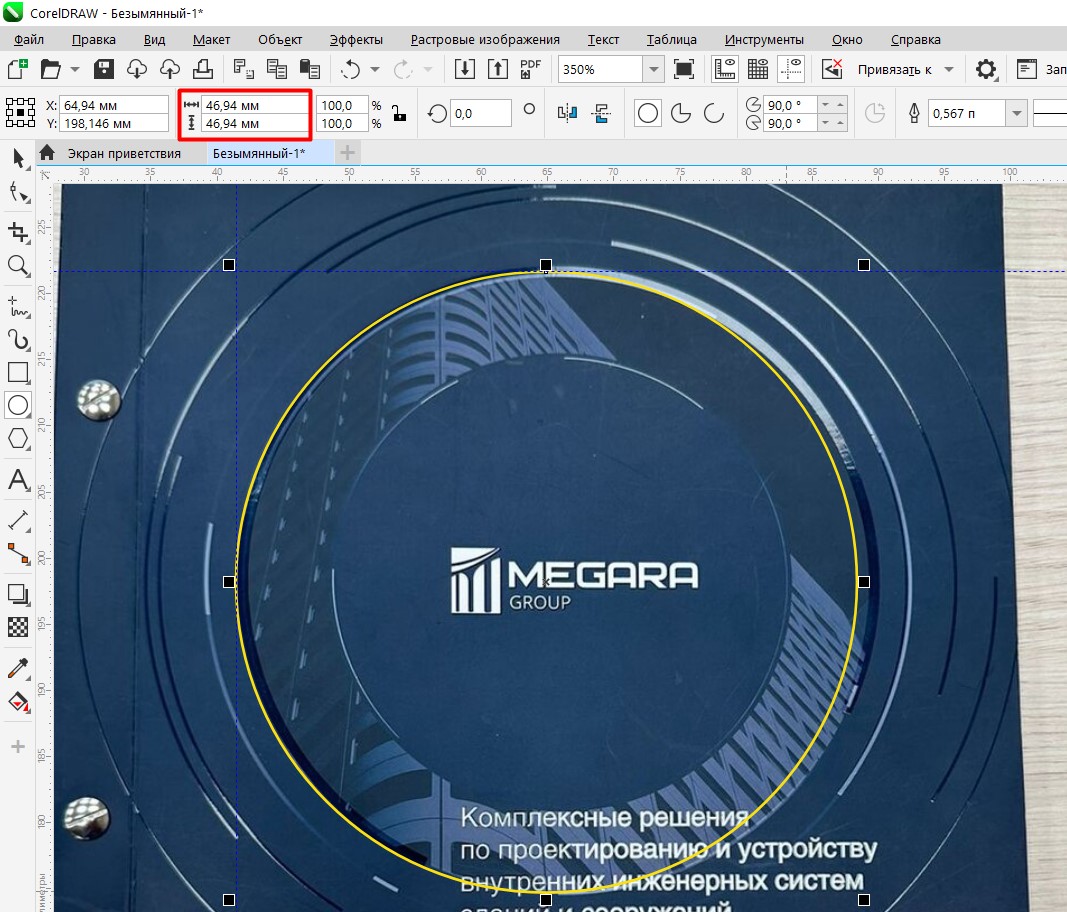1067x912 pixels.
Task: Click the Undo arrow icon
Action: (x=350, y=69)
